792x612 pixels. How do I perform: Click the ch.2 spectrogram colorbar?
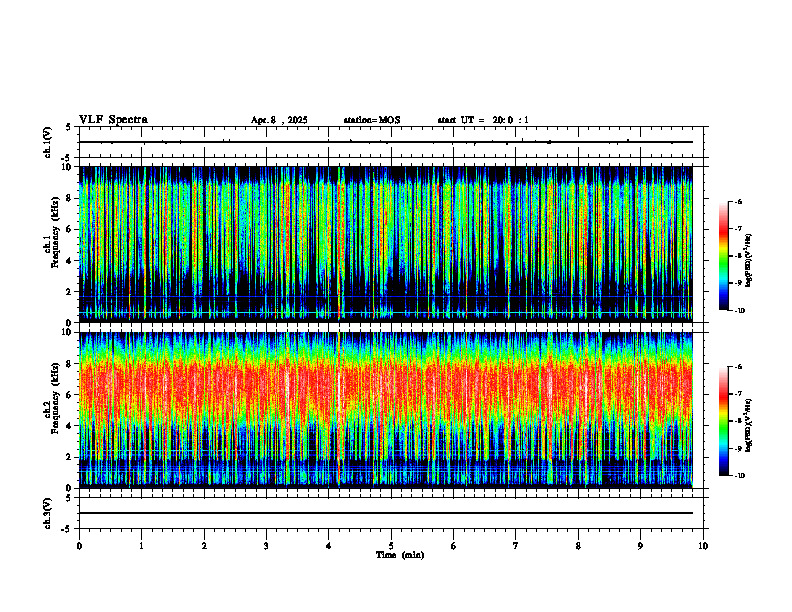point(723,421)
